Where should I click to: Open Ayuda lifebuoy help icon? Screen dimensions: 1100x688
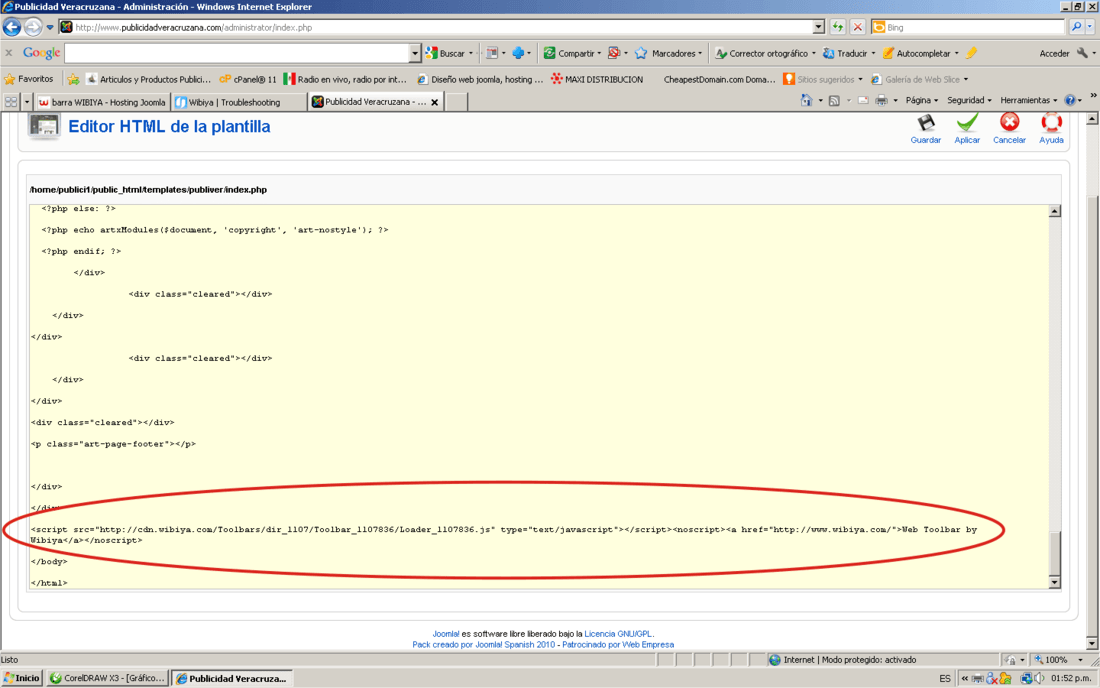(1051, 123)
